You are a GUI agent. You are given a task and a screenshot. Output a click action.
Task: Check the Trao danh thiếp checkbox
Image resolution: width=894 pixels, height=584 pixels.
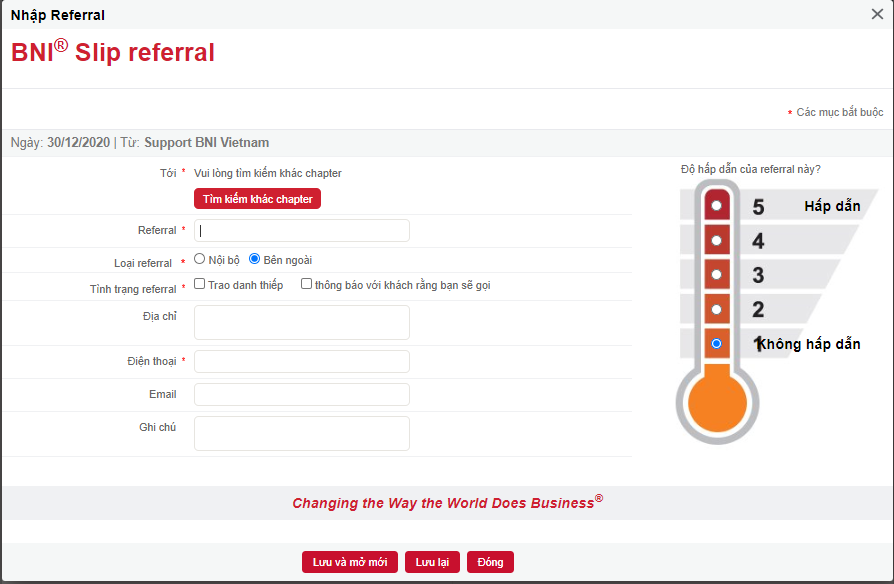coord(200,283)
